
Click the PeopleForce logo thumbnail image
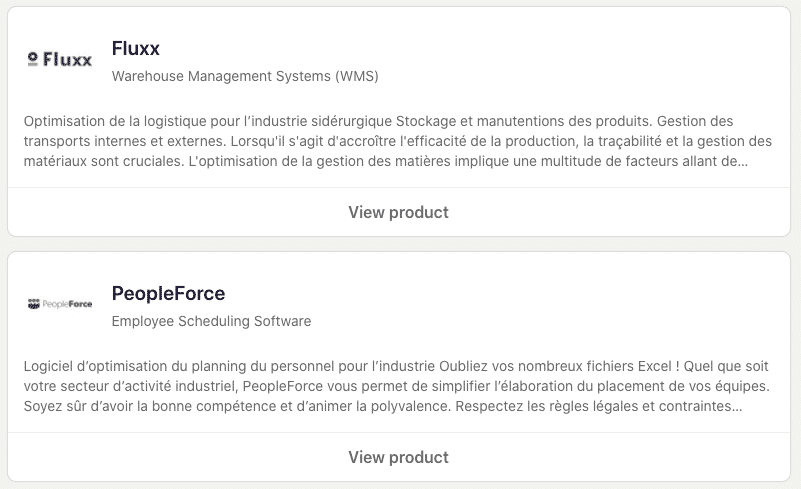60,304
